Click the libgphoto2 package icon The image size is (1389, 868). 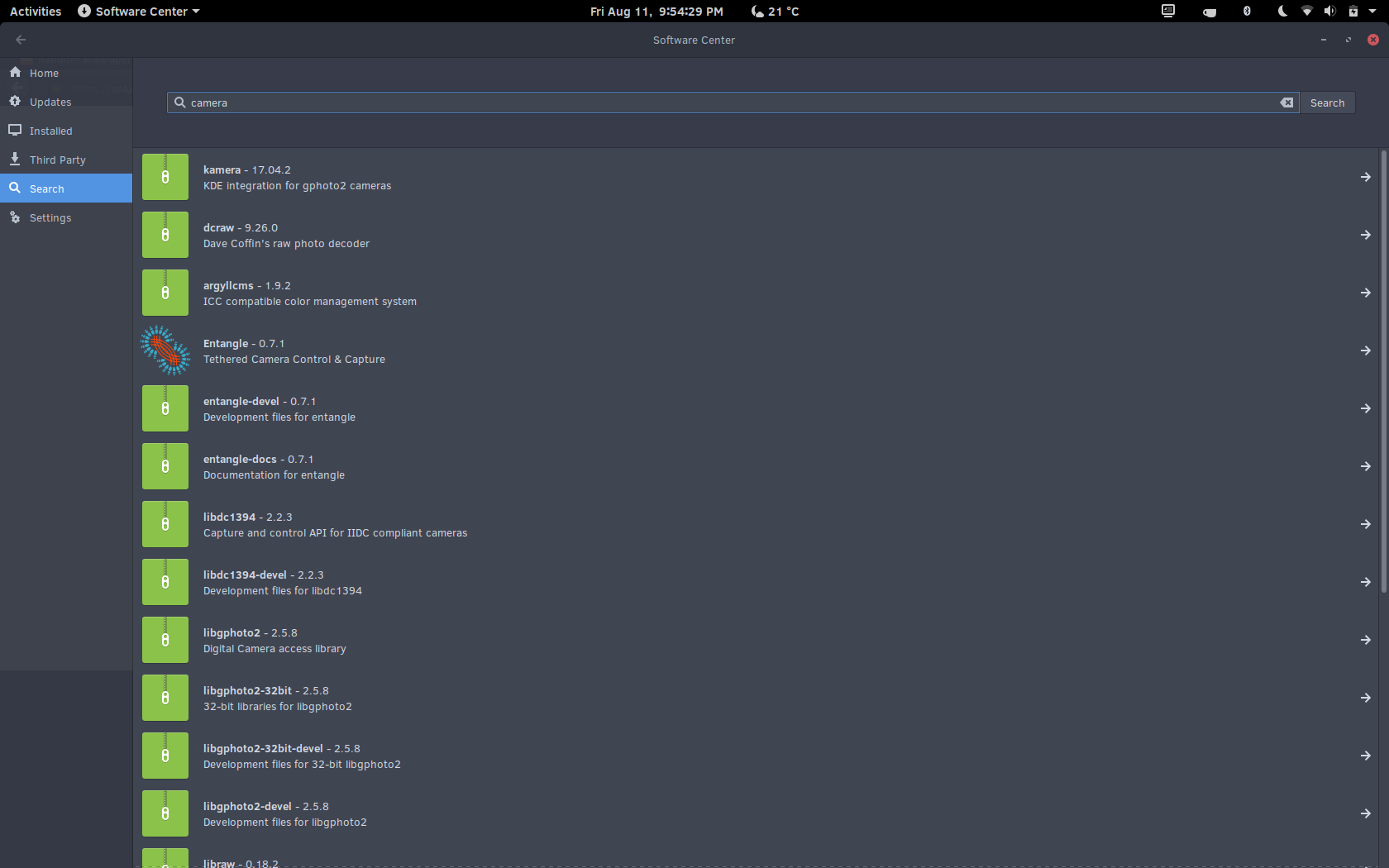(165, 640)
